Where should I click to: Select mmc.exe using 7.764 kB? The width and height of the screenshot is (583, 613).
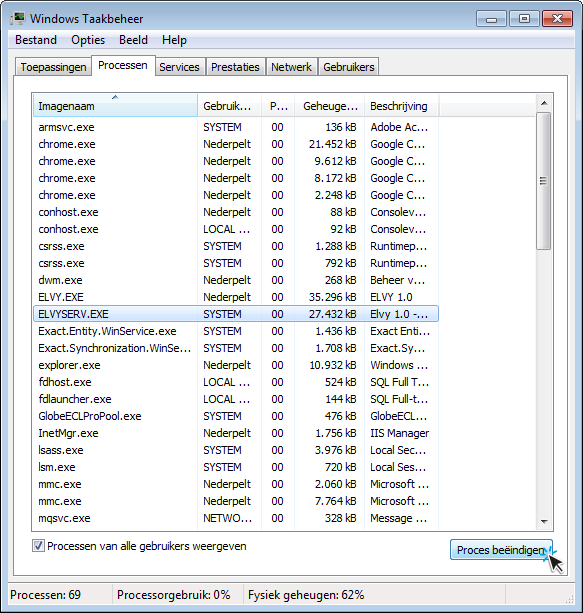pyautogui.click(x=236, y=501)
